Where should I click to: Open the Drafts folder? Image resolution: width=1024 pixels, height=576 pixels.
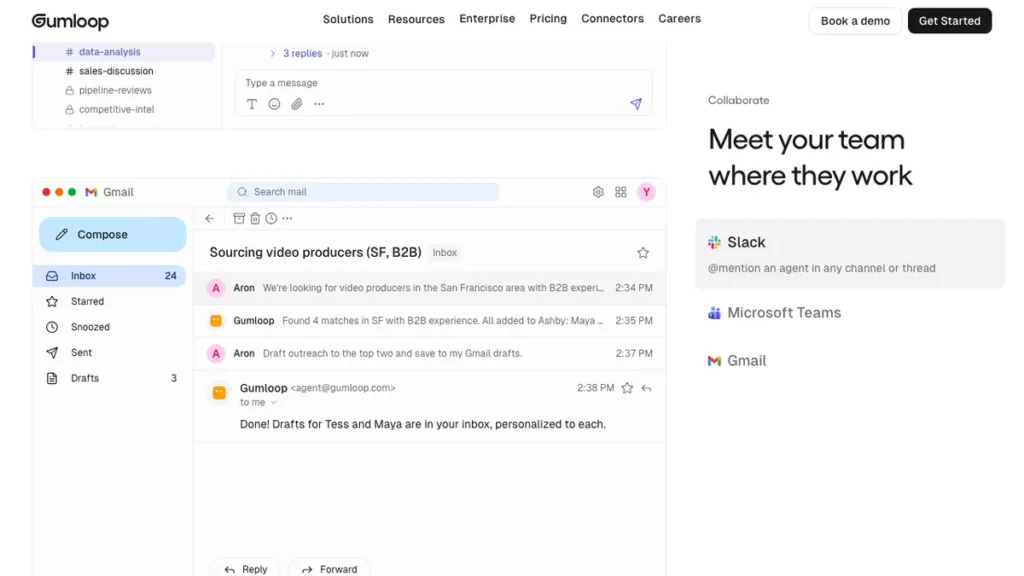coord(110,378)
